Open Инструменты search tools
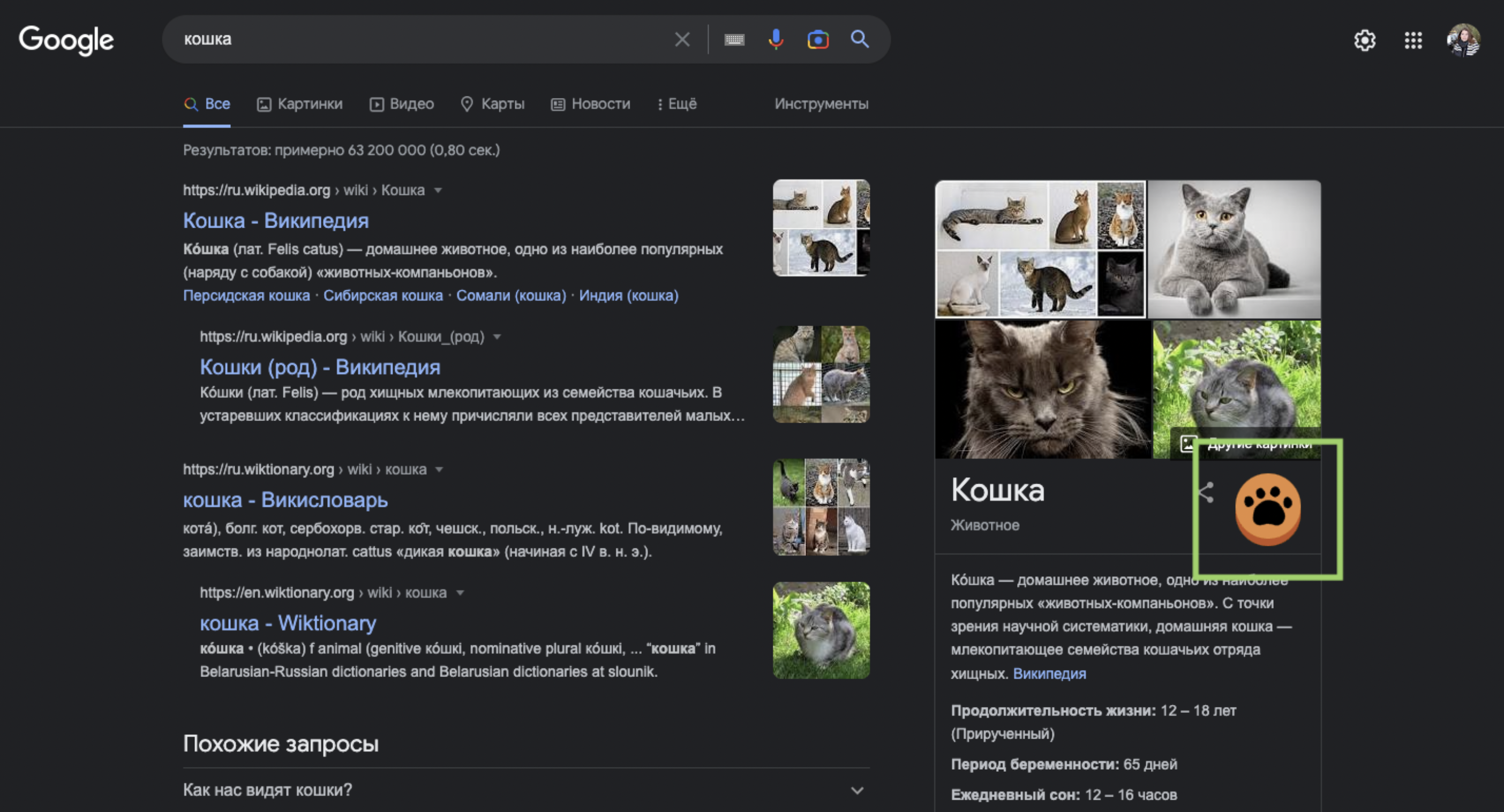Screen dimensions: 1504x812 pyautogui.click(x=822, y=104)
